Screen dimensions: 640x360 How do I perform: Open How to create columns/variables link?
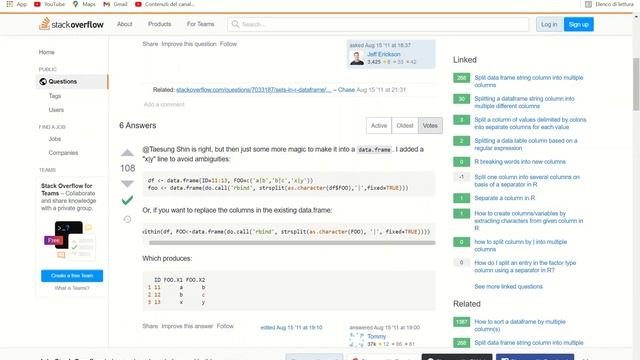[x=529, y=221]
